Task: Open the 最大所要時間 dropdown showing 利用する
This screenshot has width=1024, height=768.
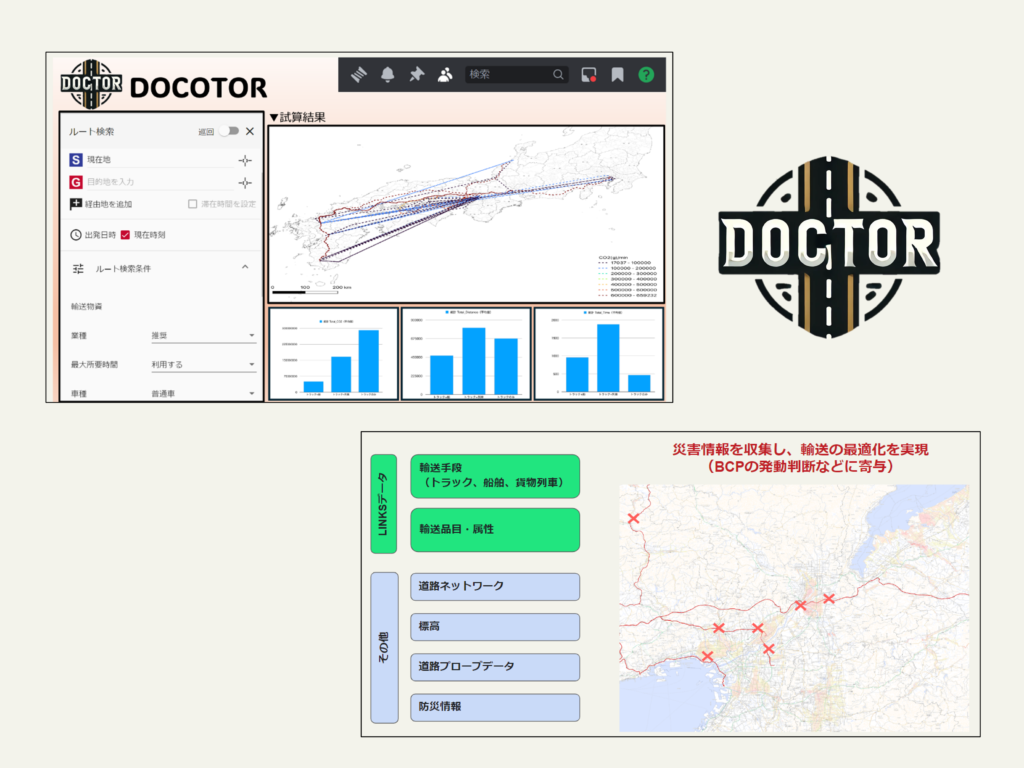Action: tap(203, 364)
